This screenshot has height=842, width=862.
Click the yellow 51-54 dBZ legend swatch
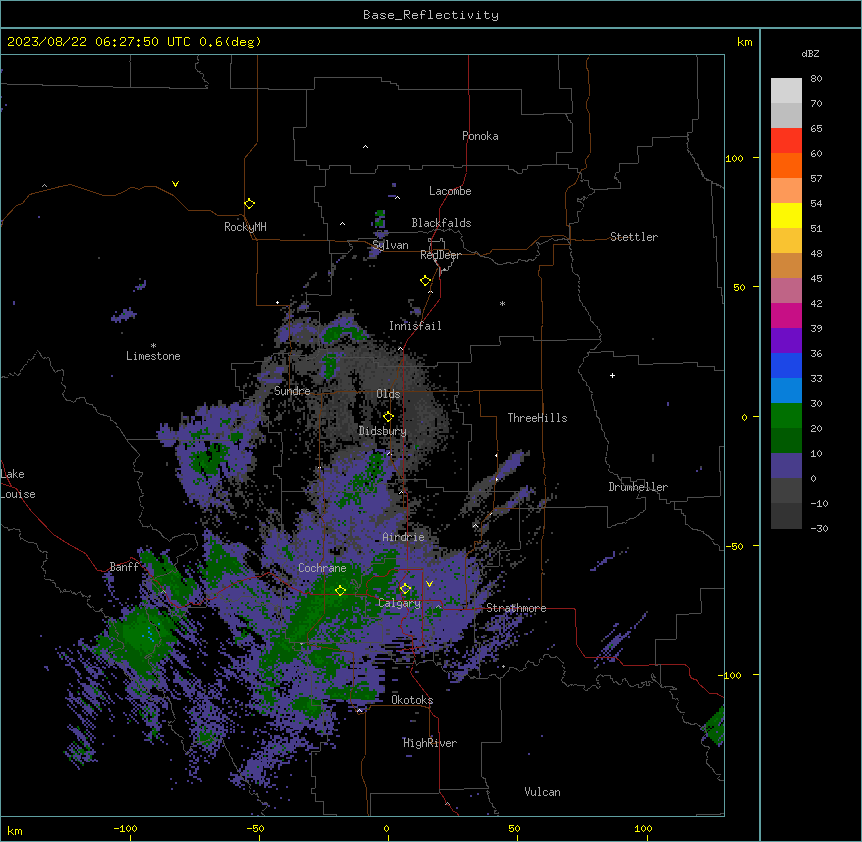(x=786, y=215)
